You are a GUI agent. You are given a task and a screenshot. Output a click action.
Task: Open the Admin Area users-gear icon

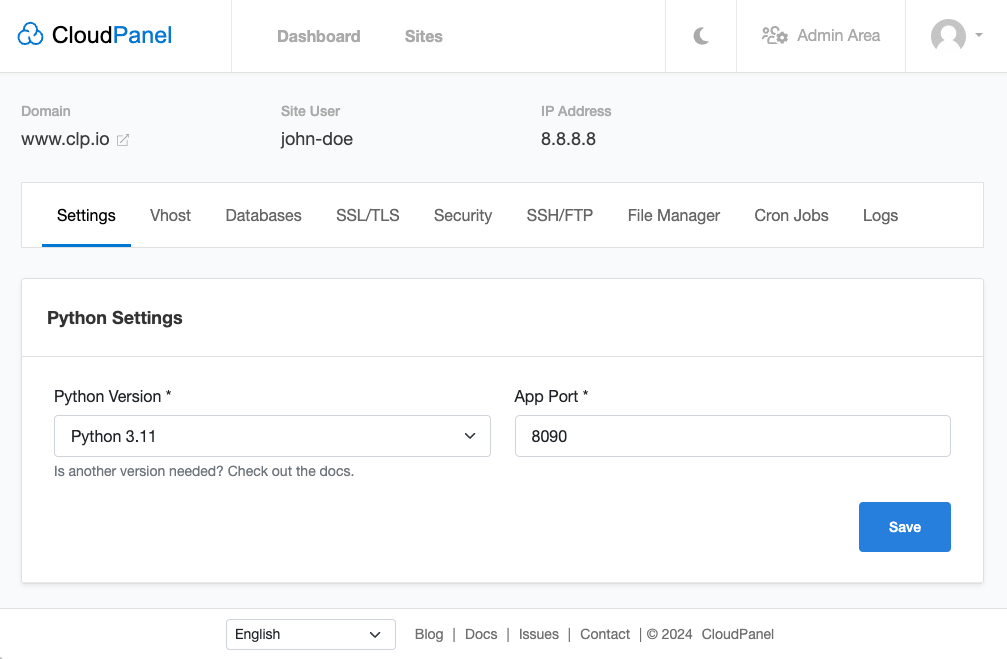click(774, 36)
